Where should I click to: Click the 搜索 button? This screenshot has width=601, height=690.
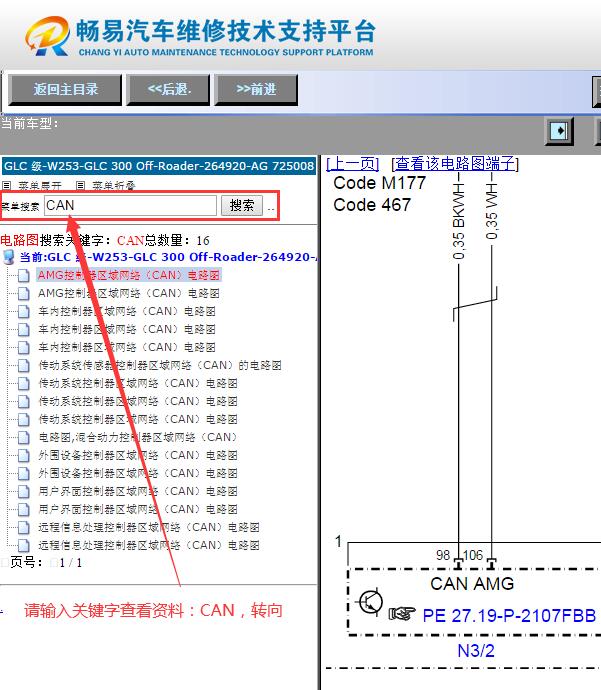point(242,206)
